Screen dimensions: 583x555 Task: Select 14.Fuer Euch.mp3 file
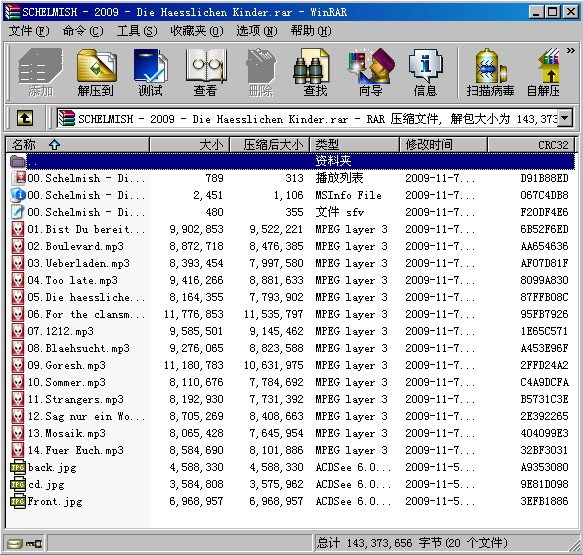[x=75, y=451]
